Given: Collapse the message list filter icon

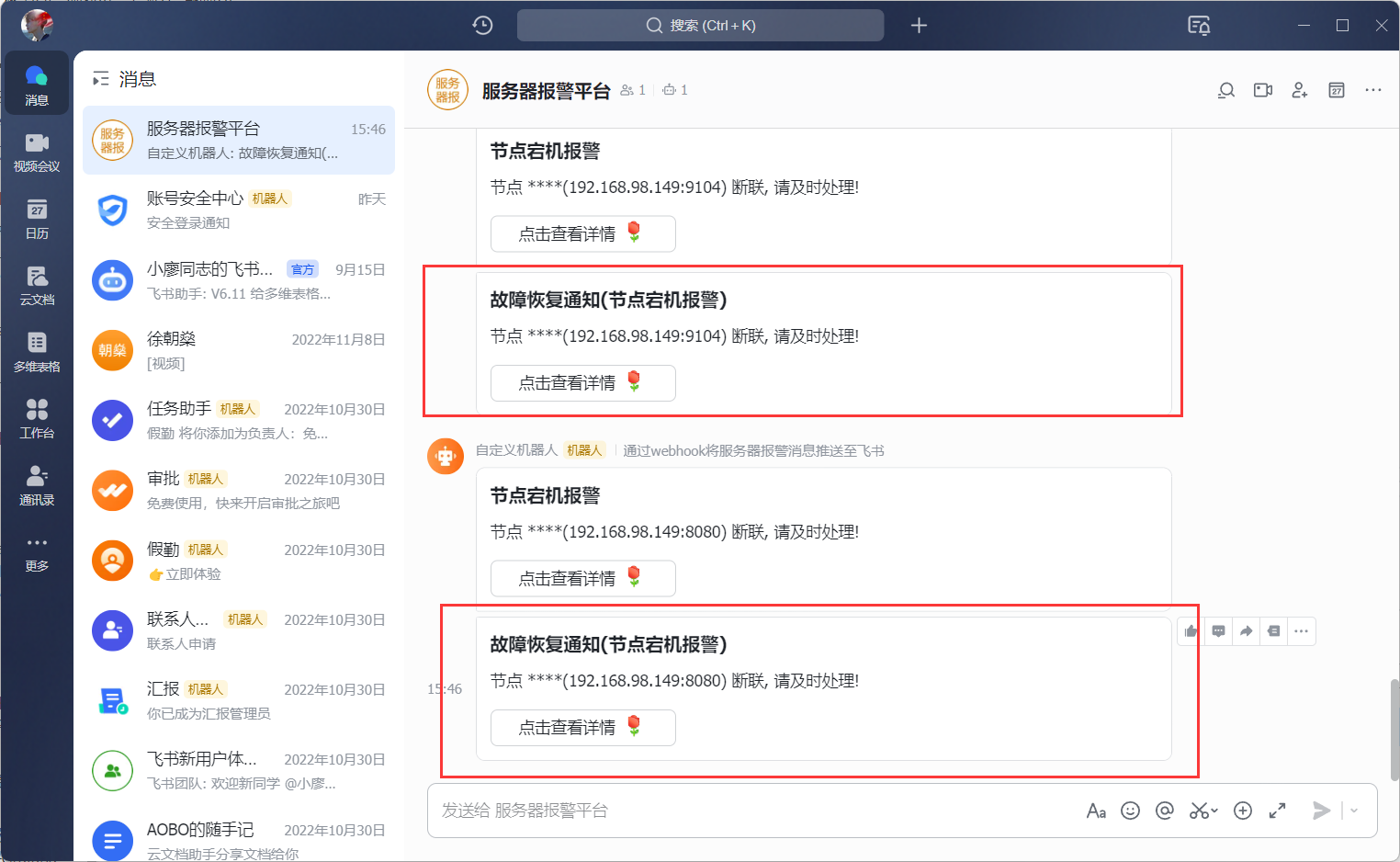Looking at the screenshot, I should point(101,79).
